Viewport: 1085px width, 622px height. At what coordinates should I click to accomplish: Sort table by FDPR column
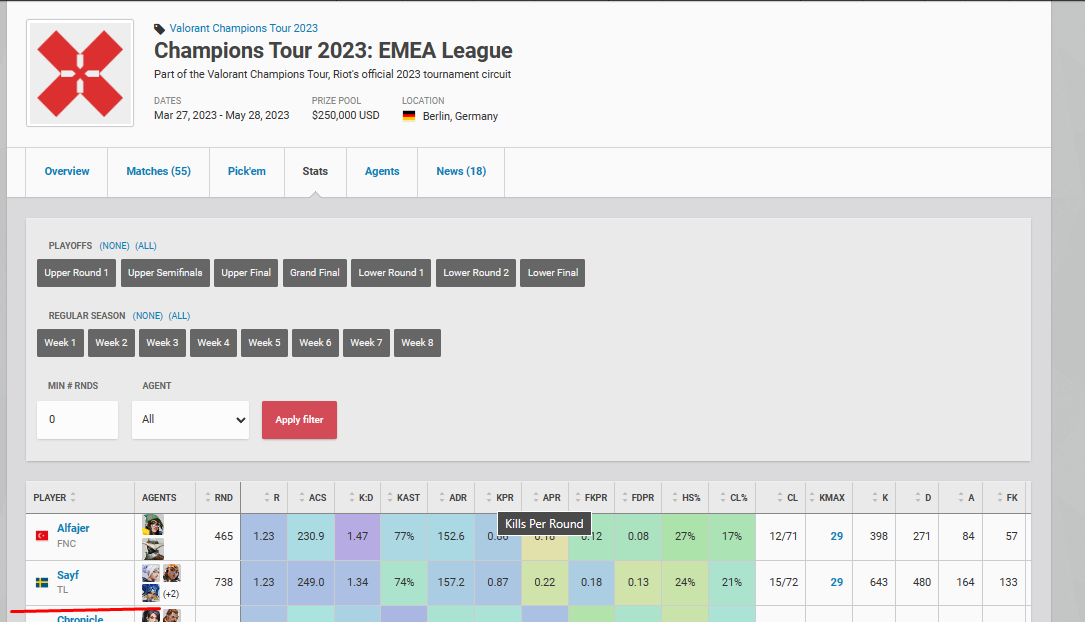(638, 497)
